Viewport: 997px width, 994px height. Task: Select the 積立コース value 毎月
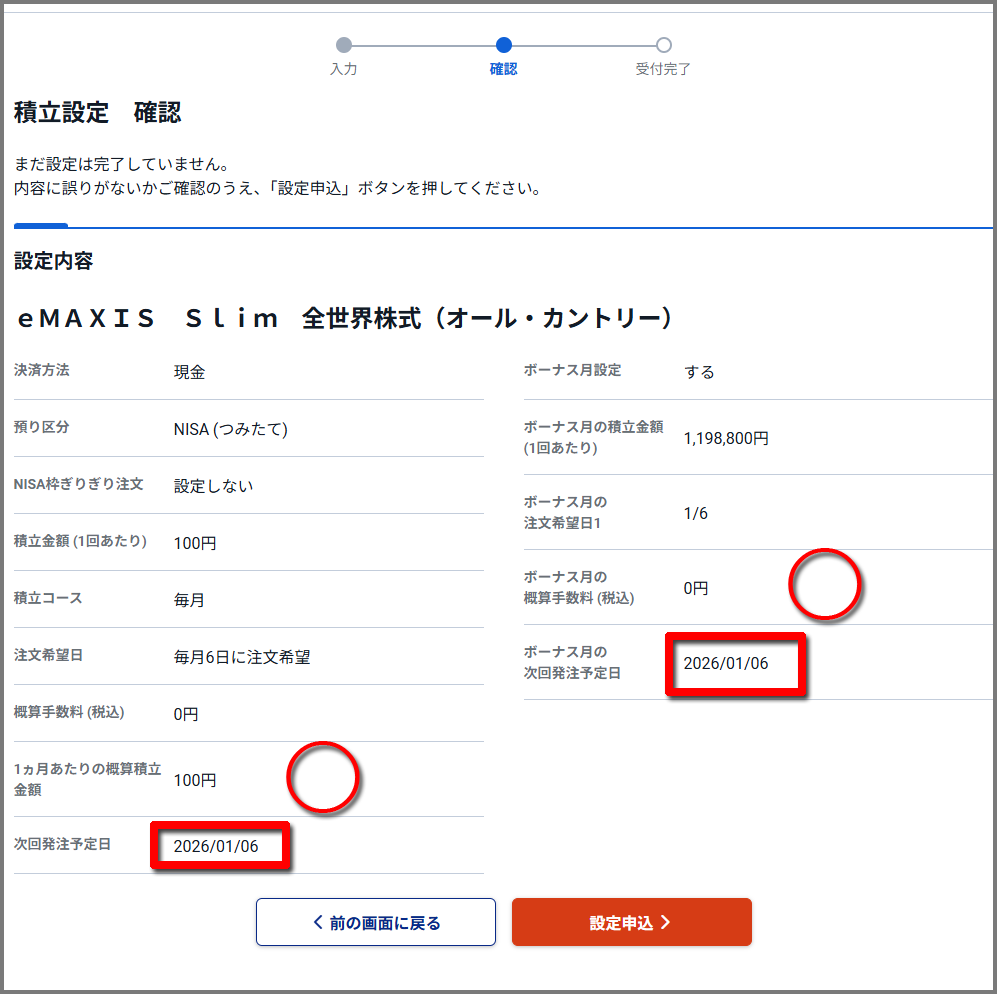pyautogui.click(x=188, y=600)
